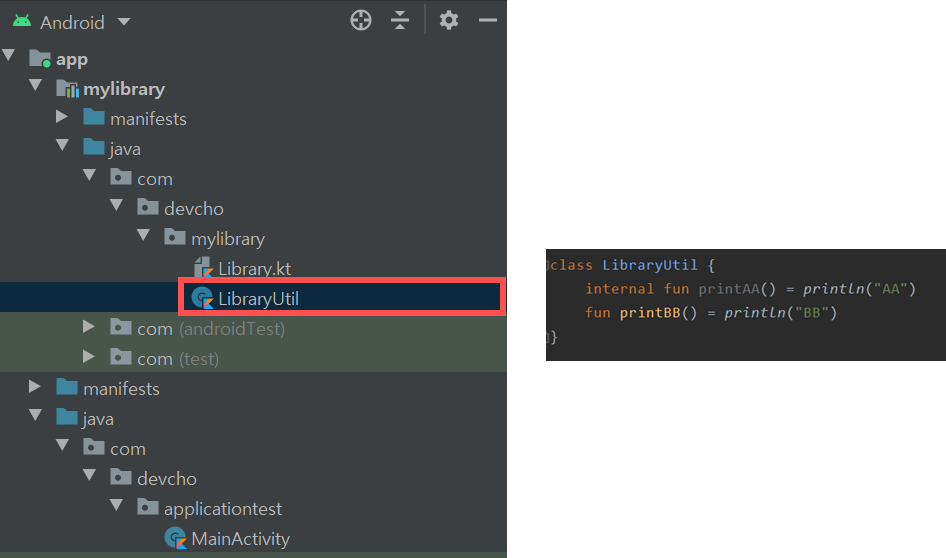
Task: Click the mylibrary library module icon
Action: click(x=67, y=89)
